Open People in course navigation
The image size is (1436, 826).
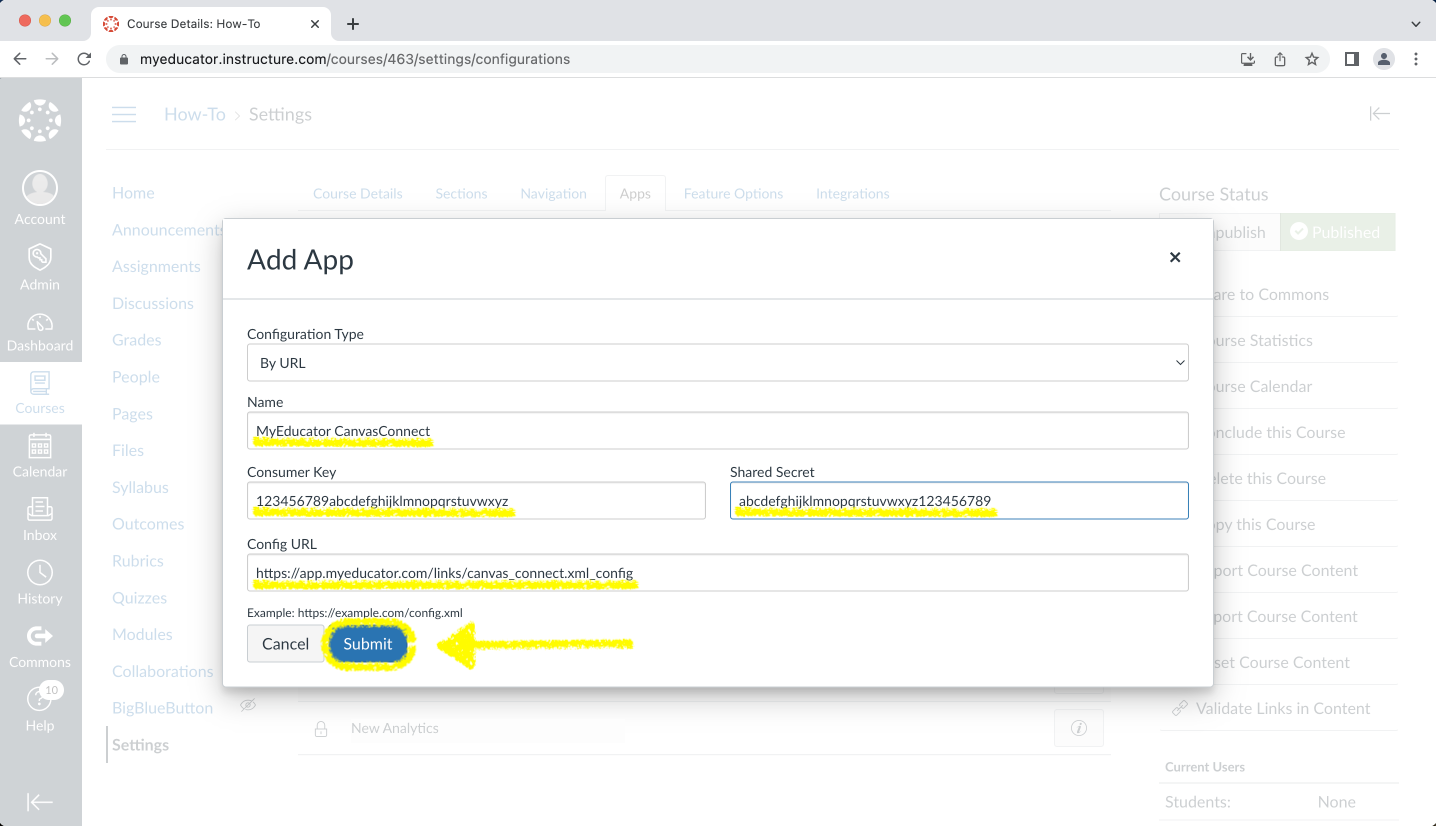[136, 377]
